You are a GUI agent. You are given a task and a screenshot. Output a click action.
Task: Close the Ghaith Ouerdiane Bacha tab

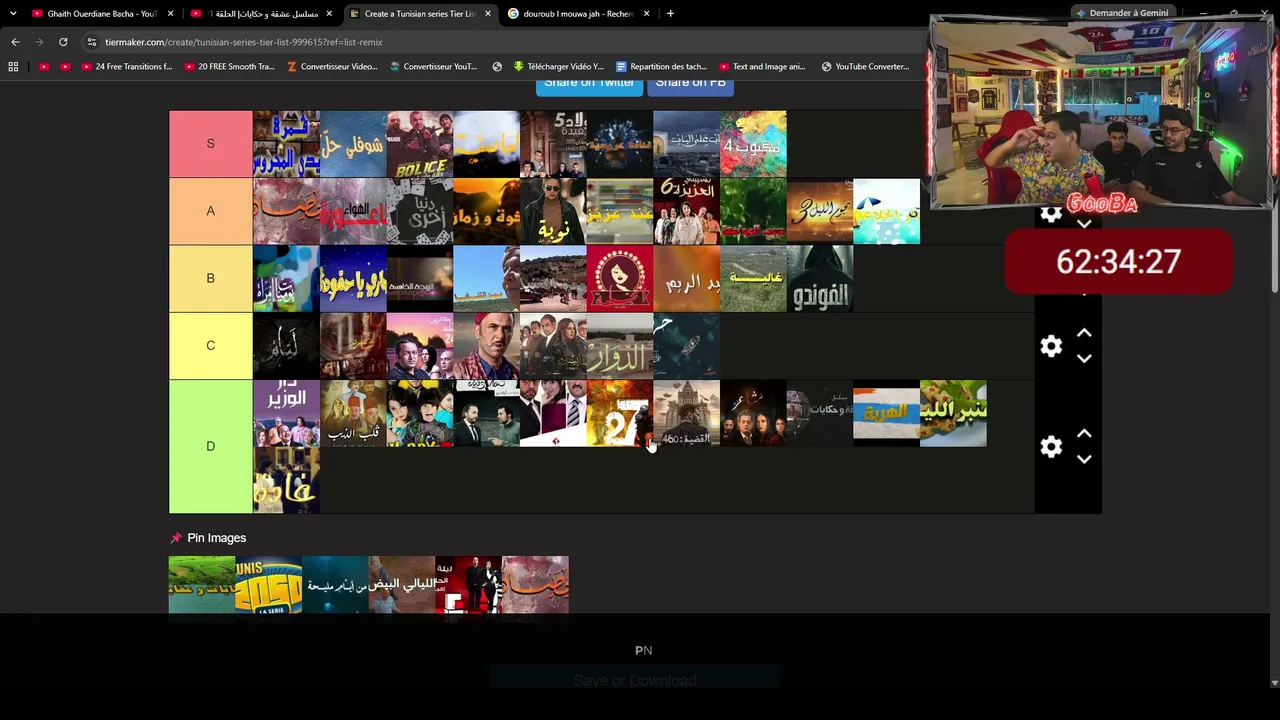(x=171, y=14)
